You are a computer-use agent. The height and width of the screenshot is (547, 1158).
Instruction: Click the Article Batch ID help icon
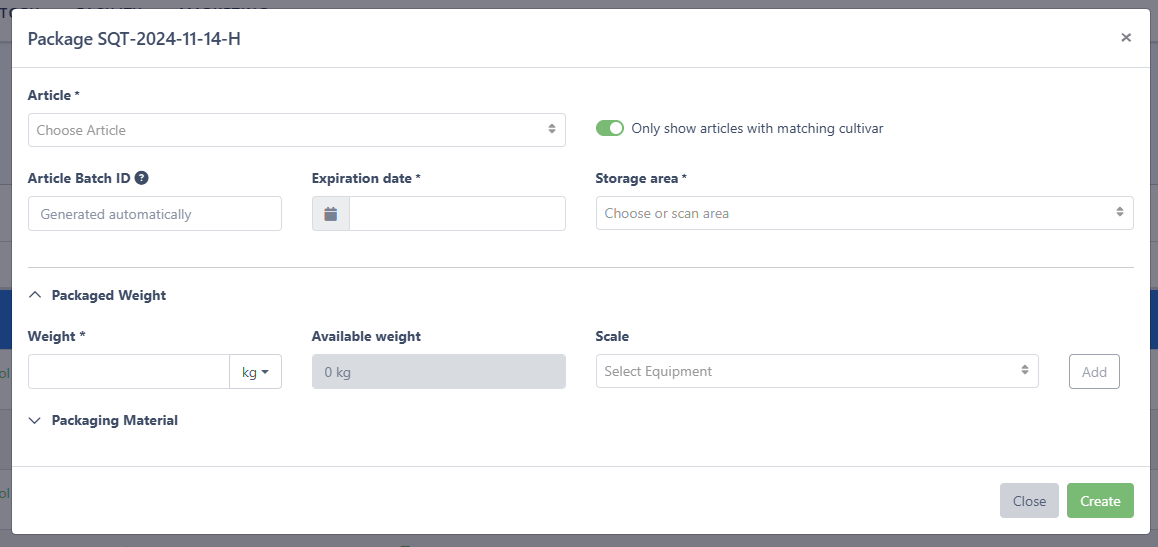[x=142, y=178]
